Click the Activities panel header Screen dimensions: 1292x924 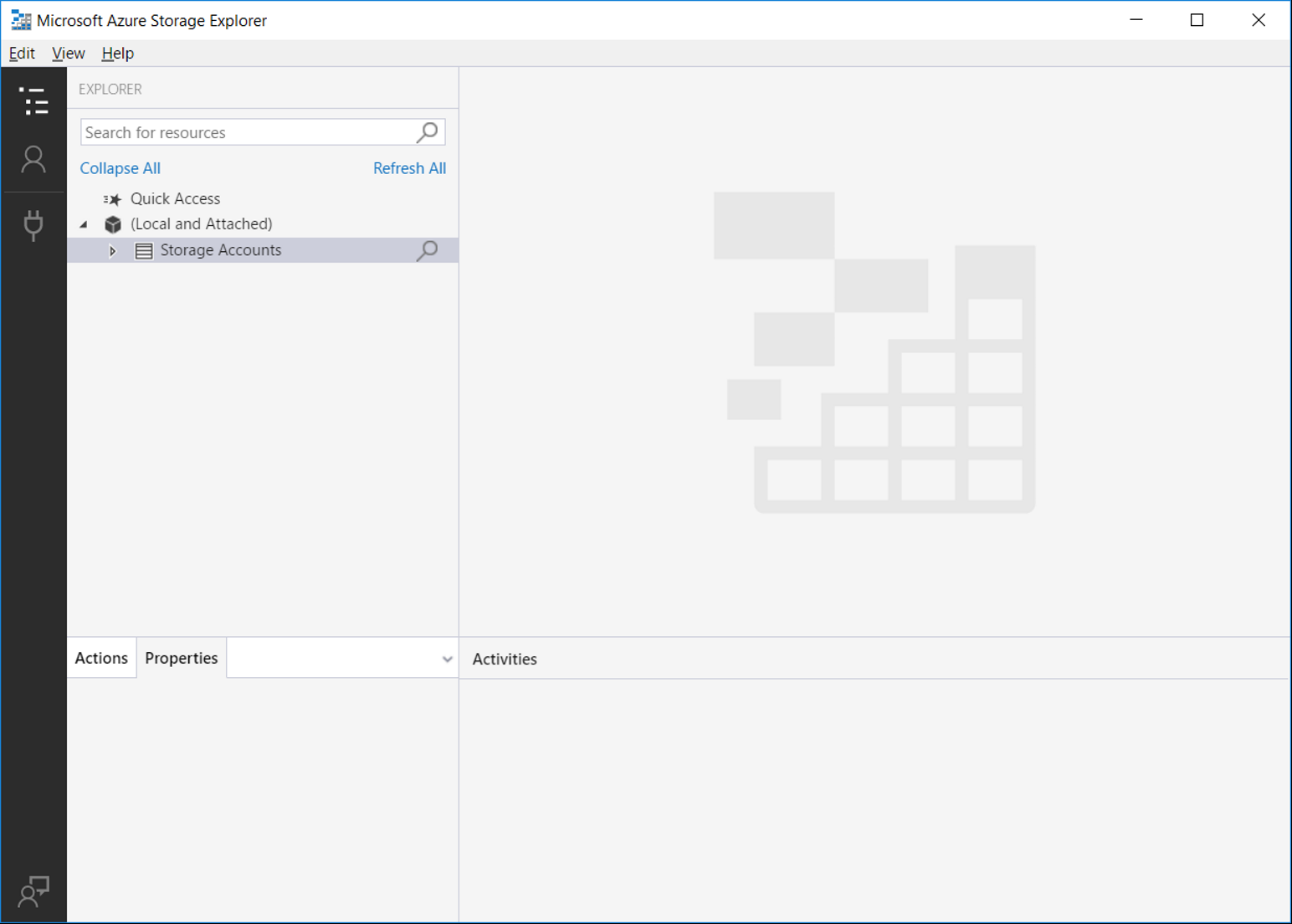click(505, 659)
